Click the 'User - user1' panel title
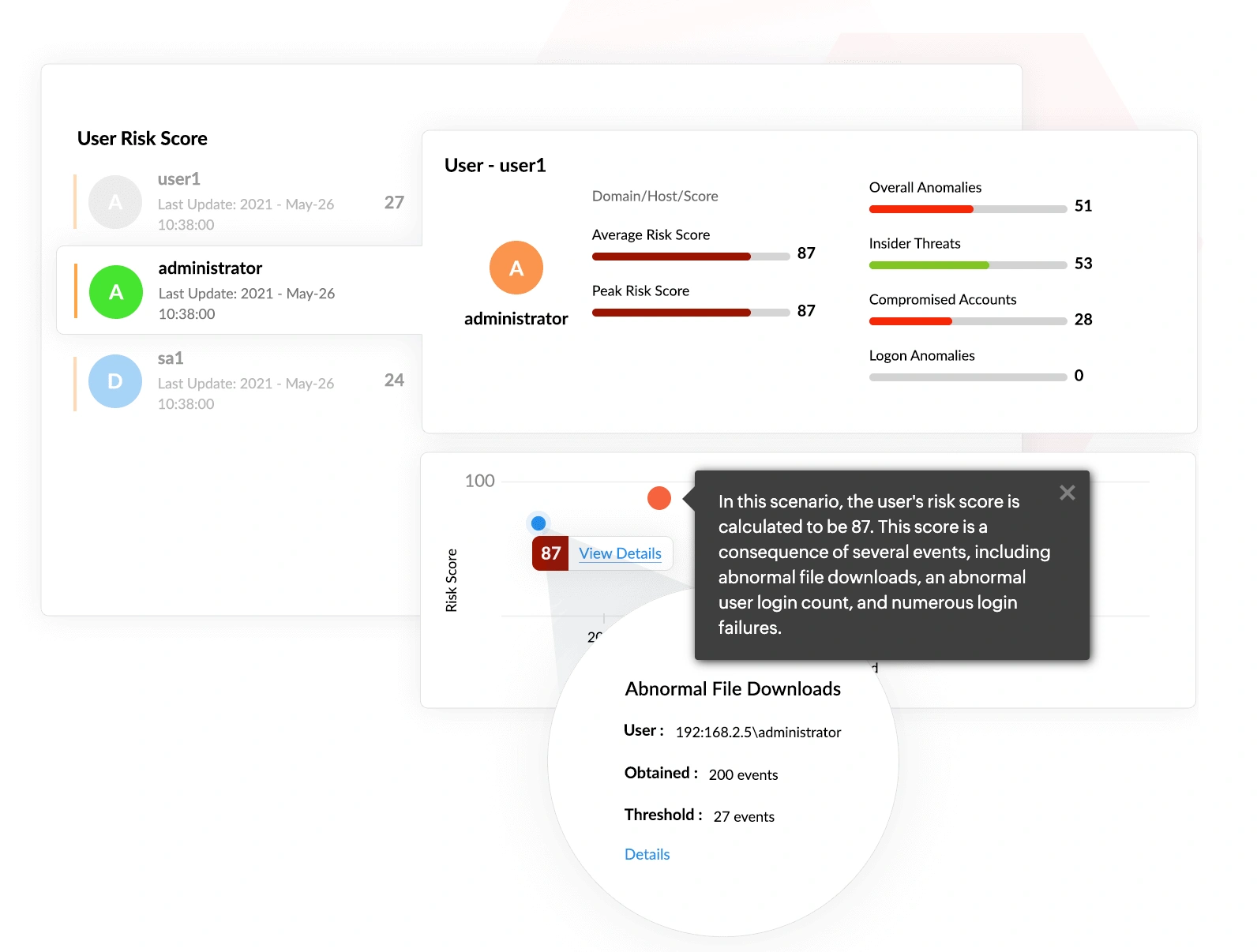Viewport: 1257px width, 952px height. [x=495, y=165]
